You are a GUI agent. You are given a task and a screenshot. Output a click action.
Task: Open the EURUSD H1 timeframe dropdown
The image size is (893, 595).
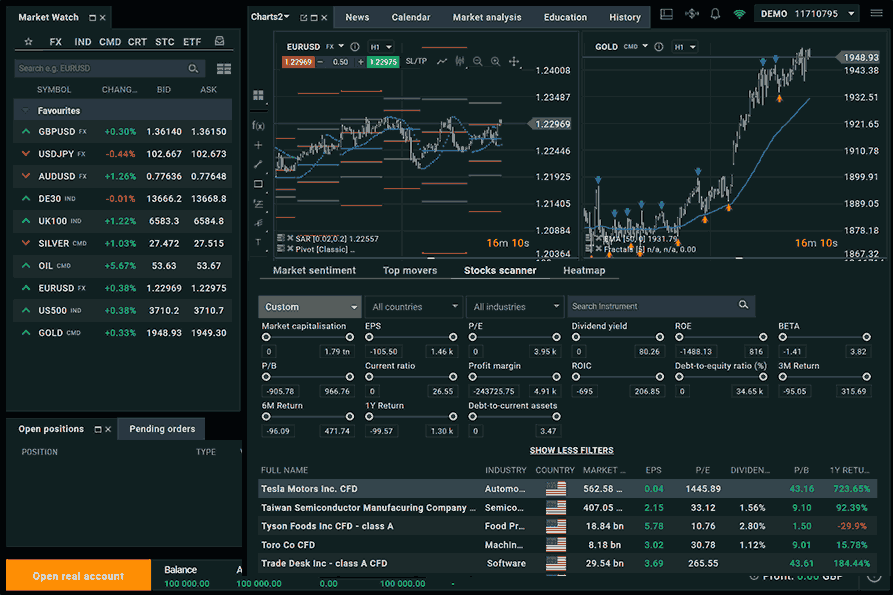point(381,47)
